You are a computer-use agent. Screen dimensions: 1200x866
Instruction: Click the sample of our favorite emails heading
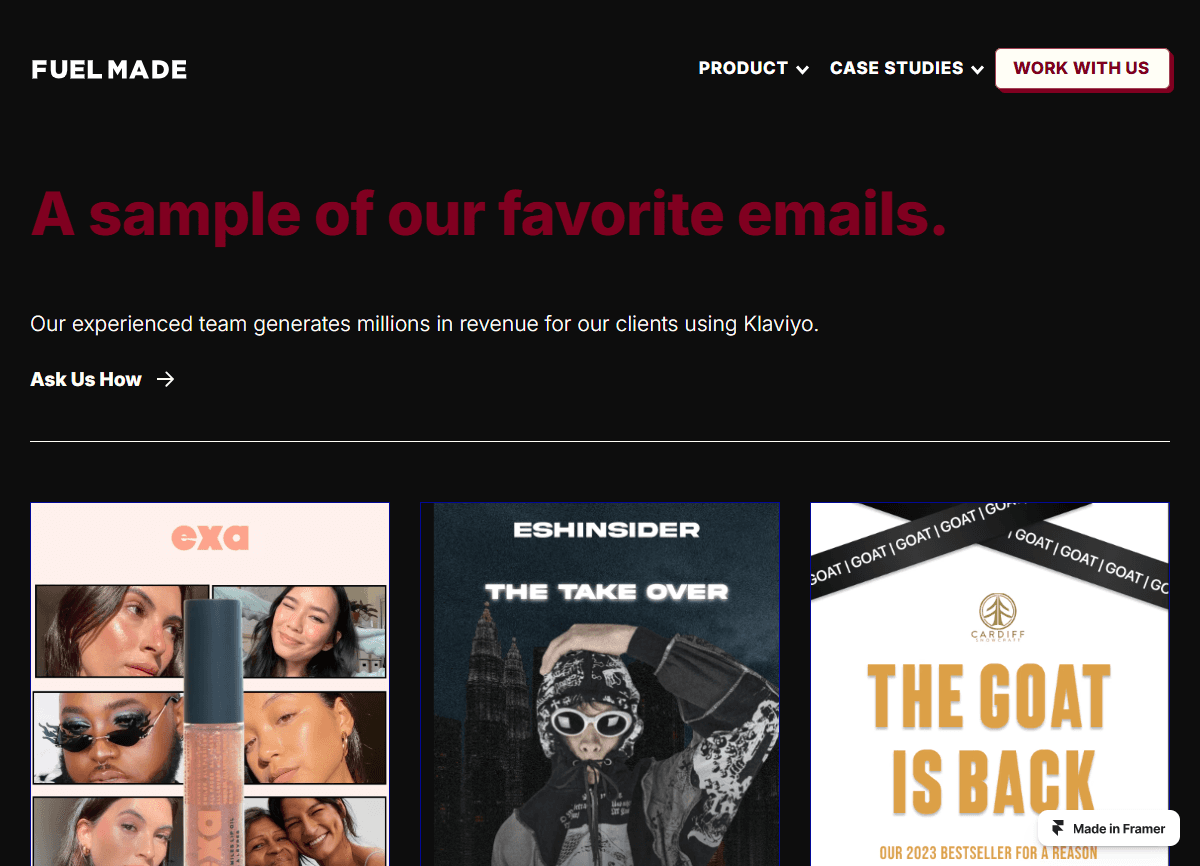coord(489,214)
